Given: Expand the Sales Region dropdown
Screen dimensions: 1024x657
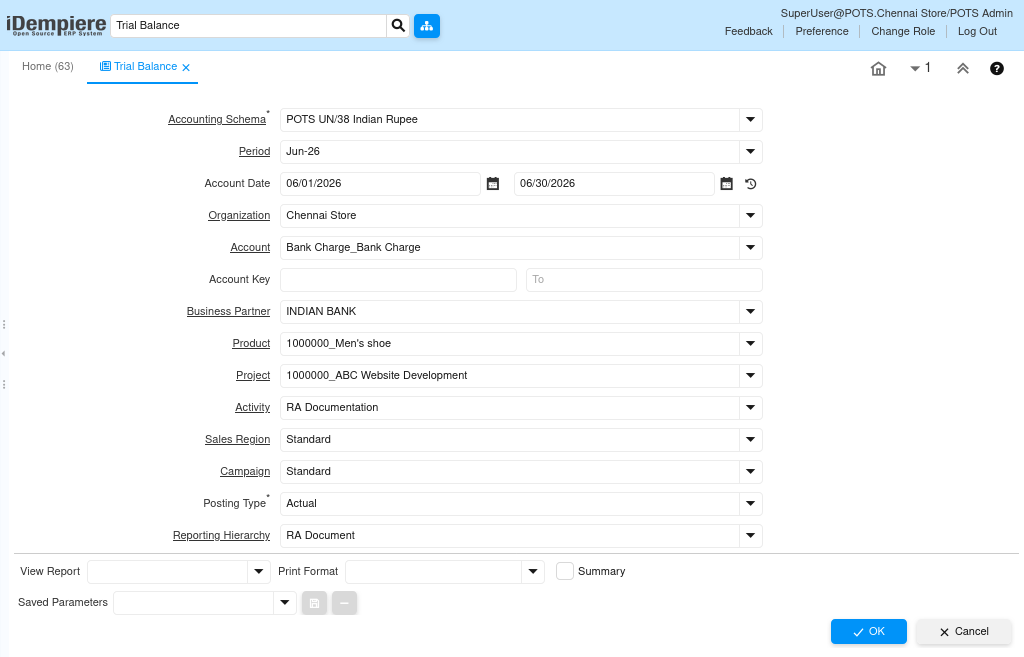Looking at the screenshot, I should pos(750,440).
